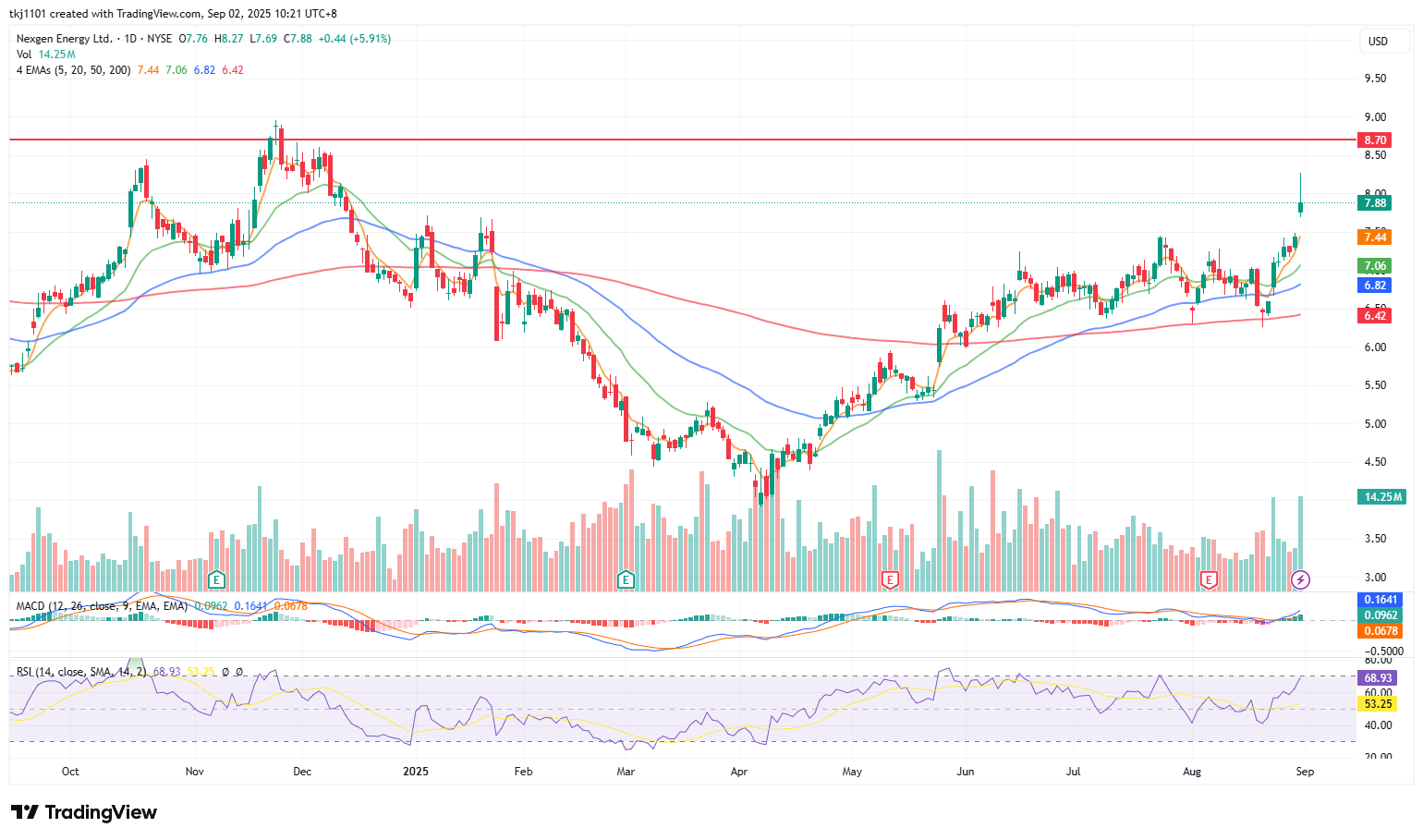Viewport: 1423px width, 840px height.
Task: Click the TradingView logo
Action: 85,812
